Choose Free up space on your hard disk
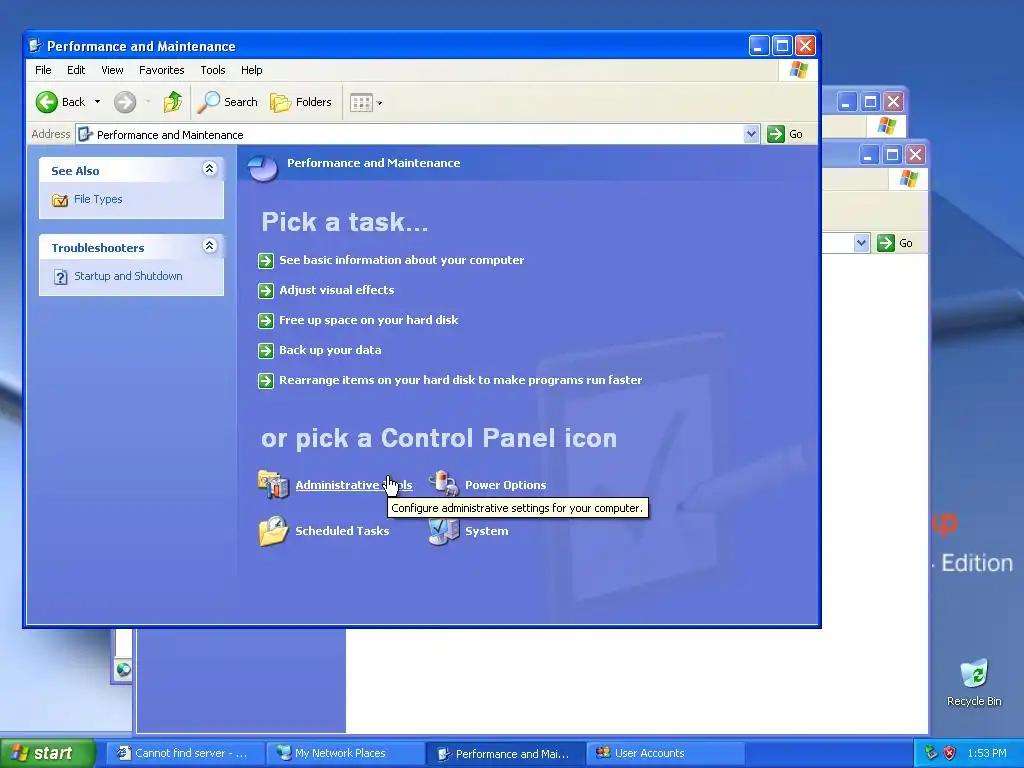Screen dimensions: 1024x768 [x=368, y=320]
